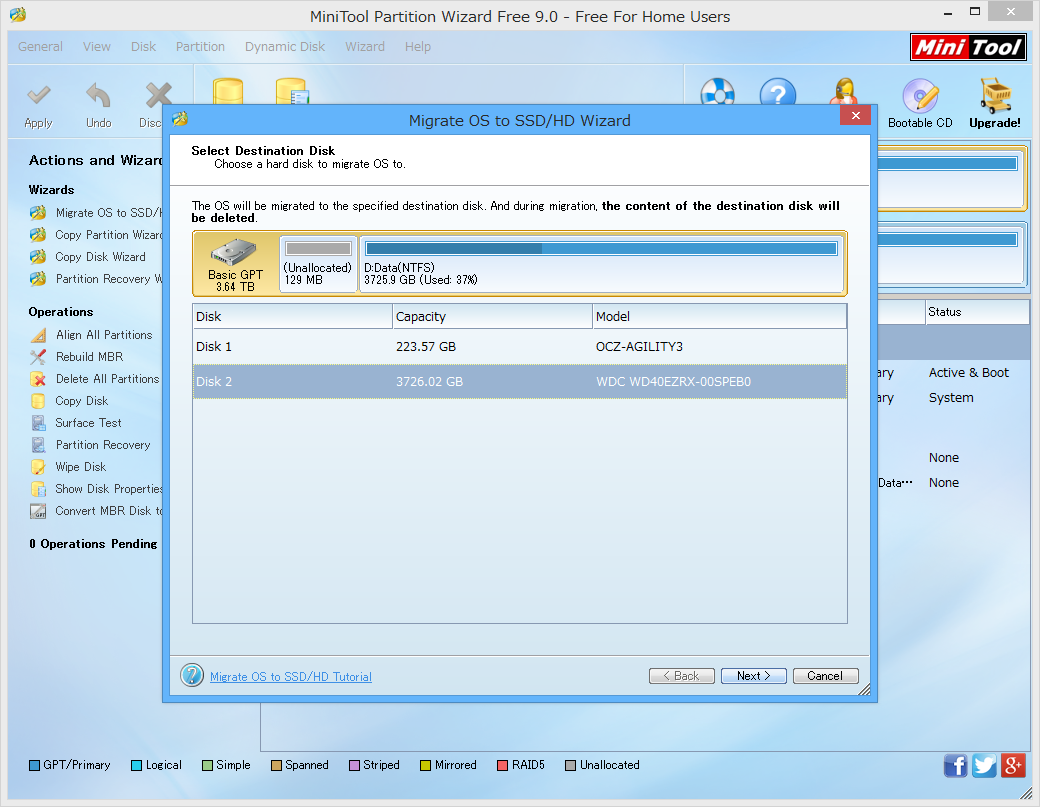Open the Bootable CD tool
This screenshot has height=807, width=1040.
click(920, 104)
